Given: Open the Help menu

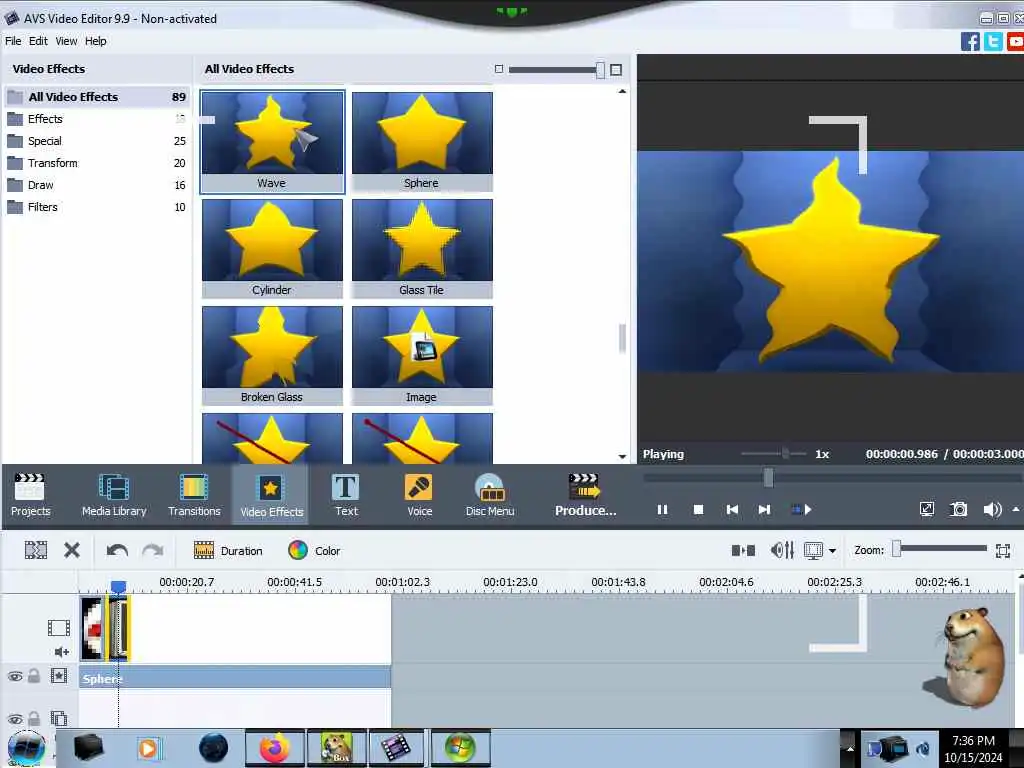Looking at the screenshot, I should 95,40.
